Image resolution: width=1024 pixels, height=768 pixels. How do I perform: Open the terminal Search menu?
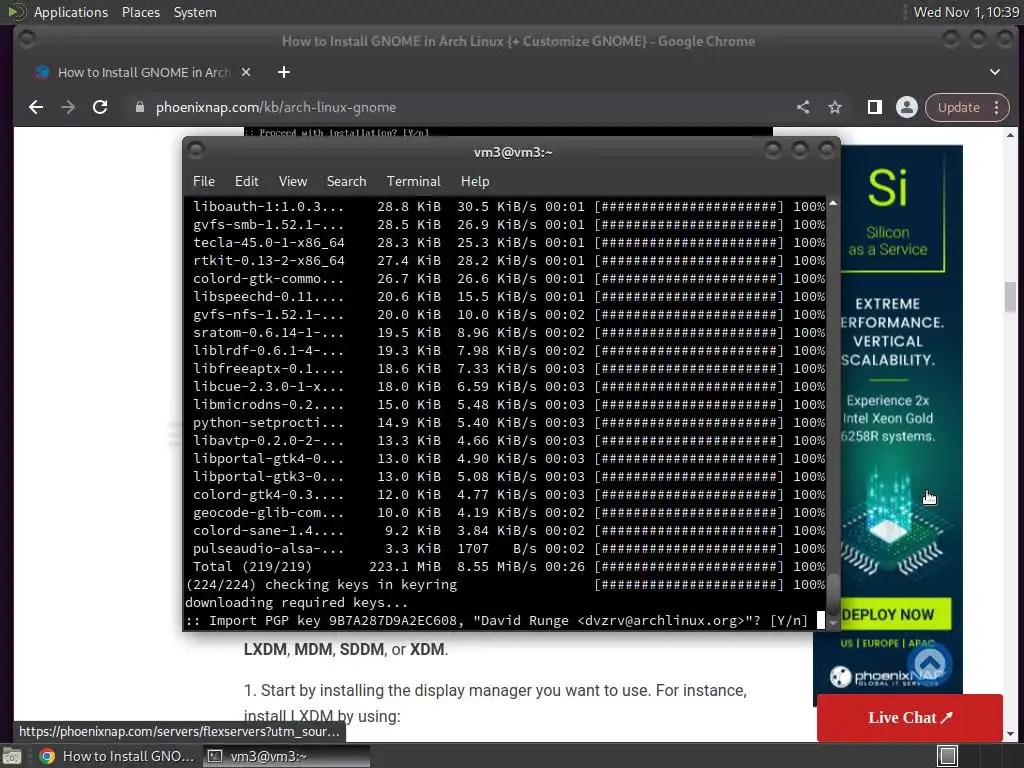[346, 182]
